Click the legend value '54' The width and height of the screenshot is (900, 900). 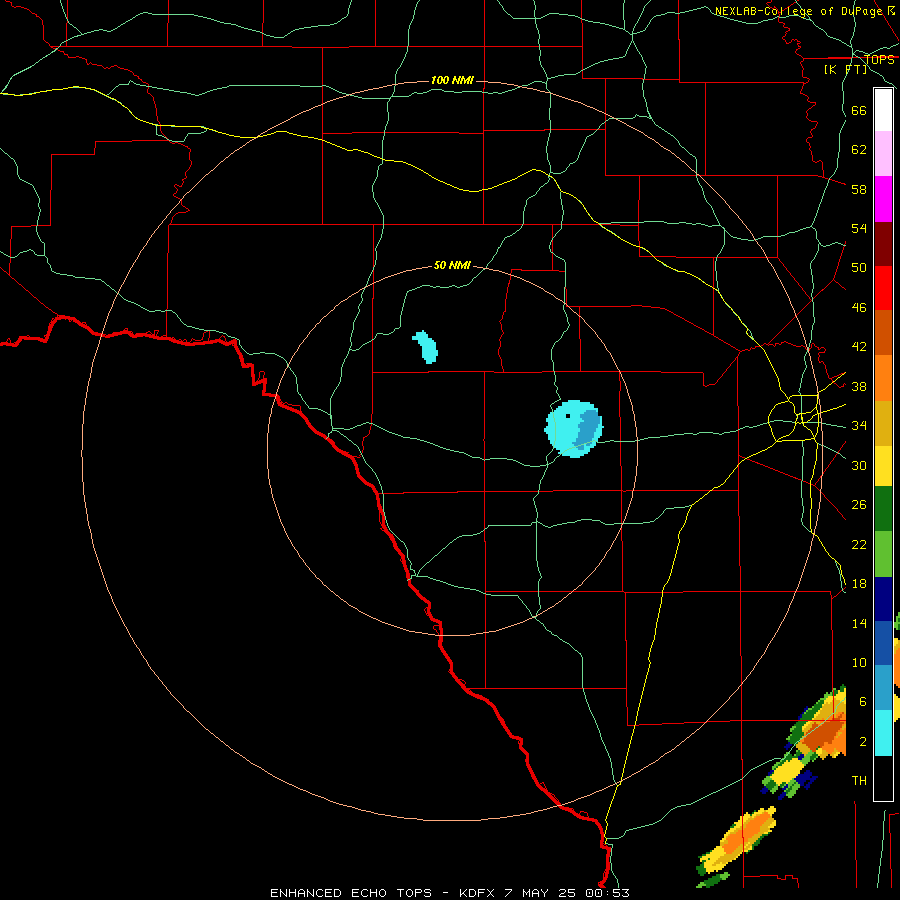coord(859,228)
